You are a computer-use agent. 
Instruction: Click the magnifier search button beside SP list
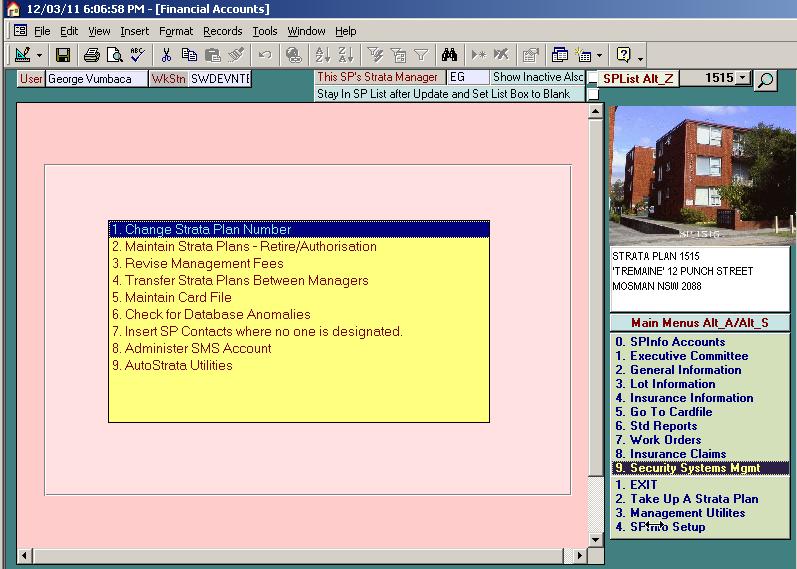pos(766,79)
